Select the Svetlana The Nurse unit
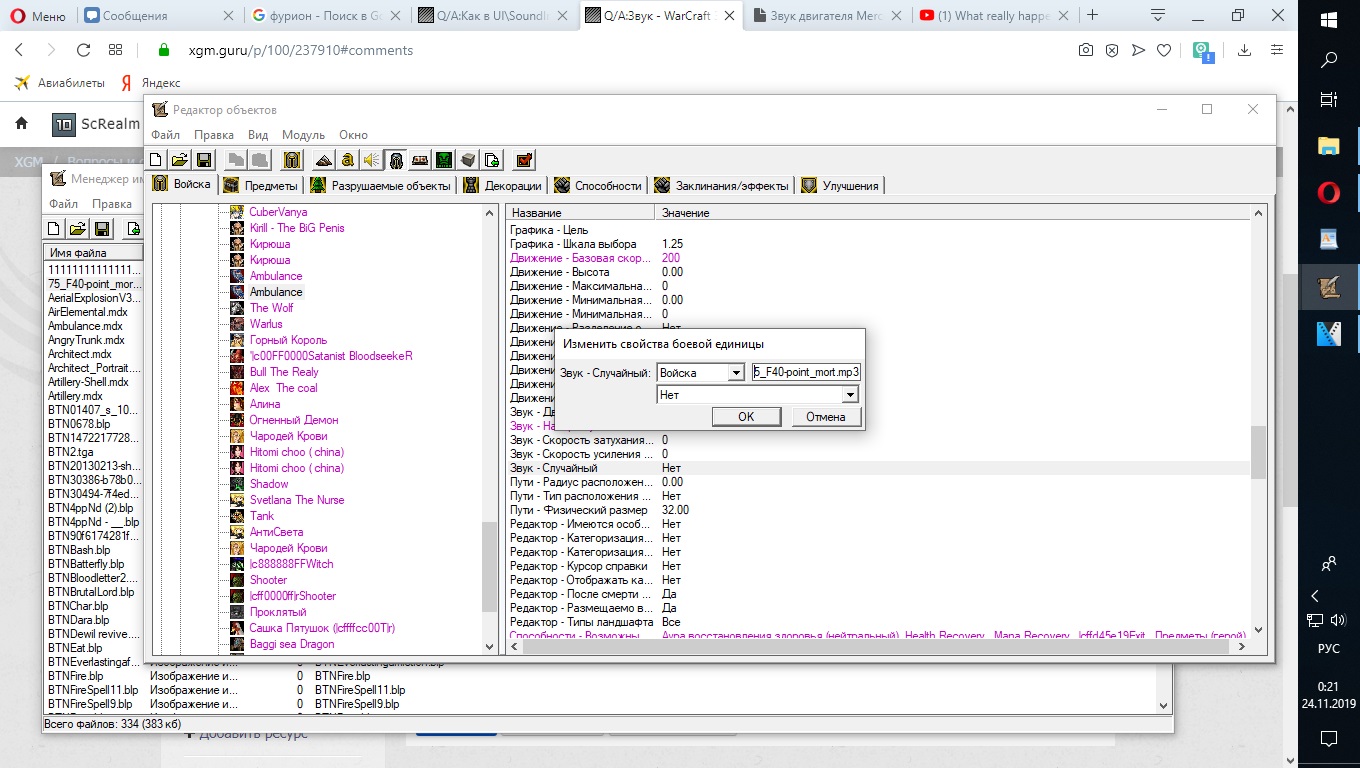Image resolution: width=1360 pixels, height=768 pixels. click(x=296, y=500)
